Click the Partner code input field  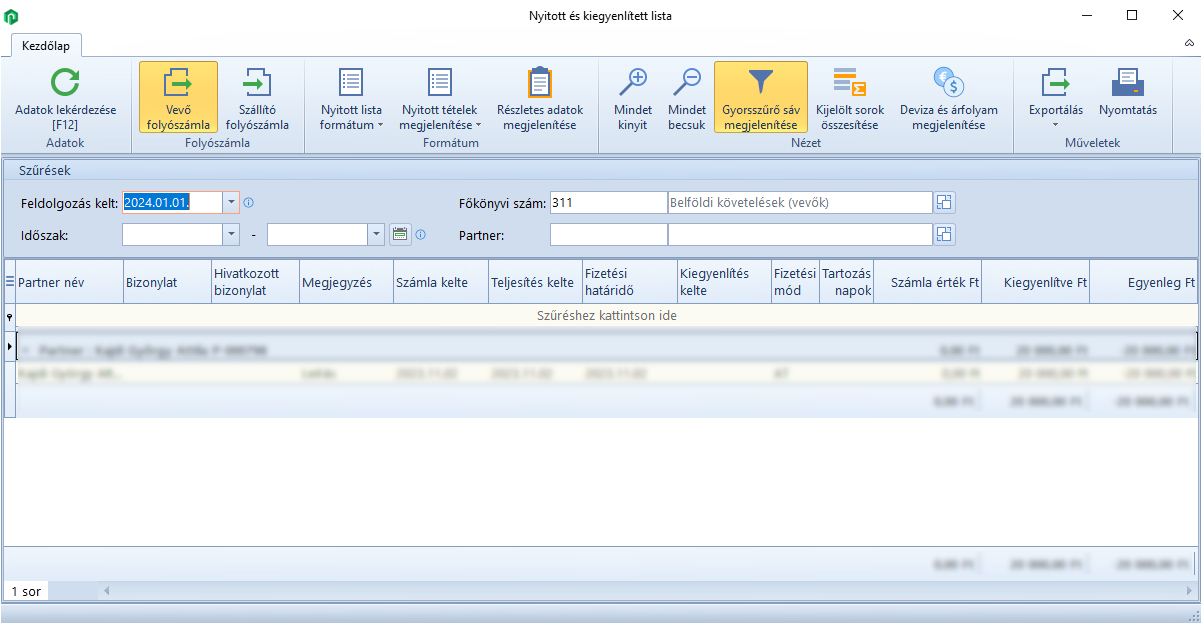[x=608, y=235]
